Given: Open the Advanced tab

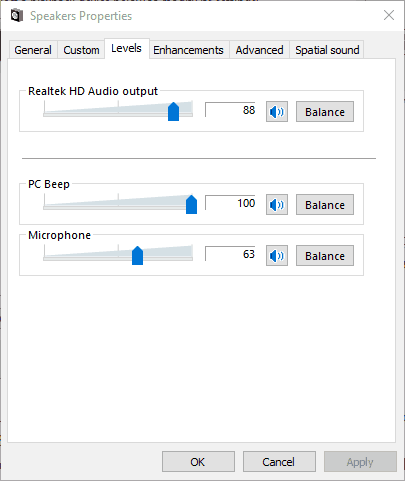Looking at the screenshot, I should (x=259, y=50).
